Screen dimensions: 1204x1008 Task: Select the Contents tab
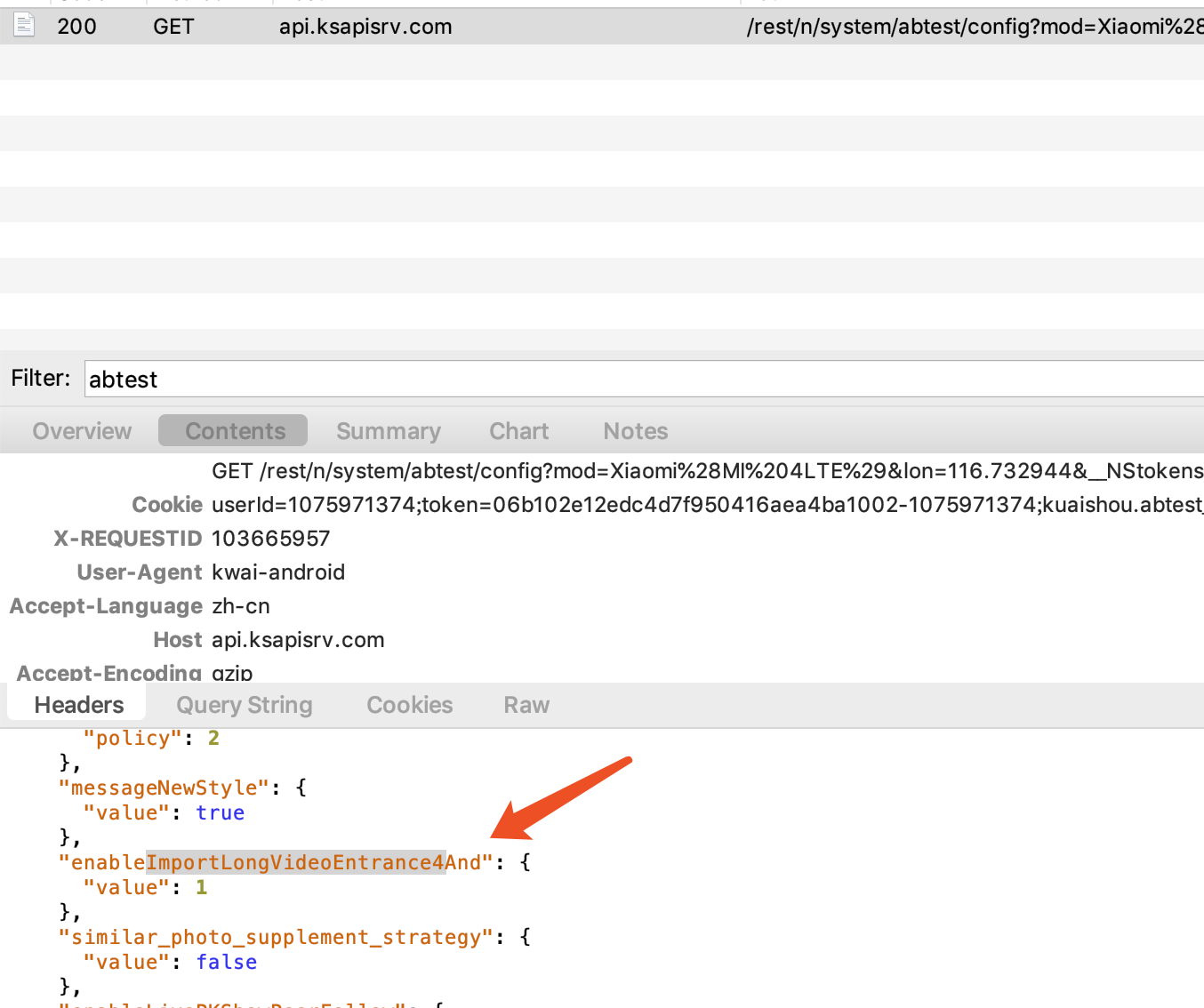[235, 431]
